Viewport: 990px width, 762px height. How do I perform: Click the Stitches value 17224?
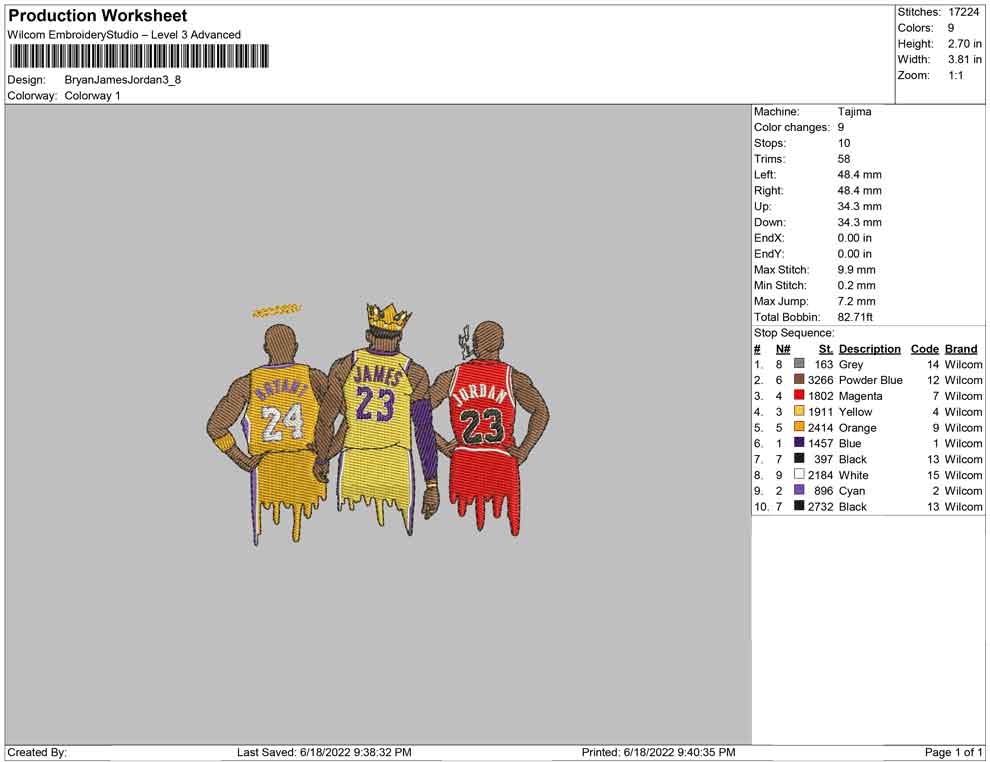[x=963, y=12]
